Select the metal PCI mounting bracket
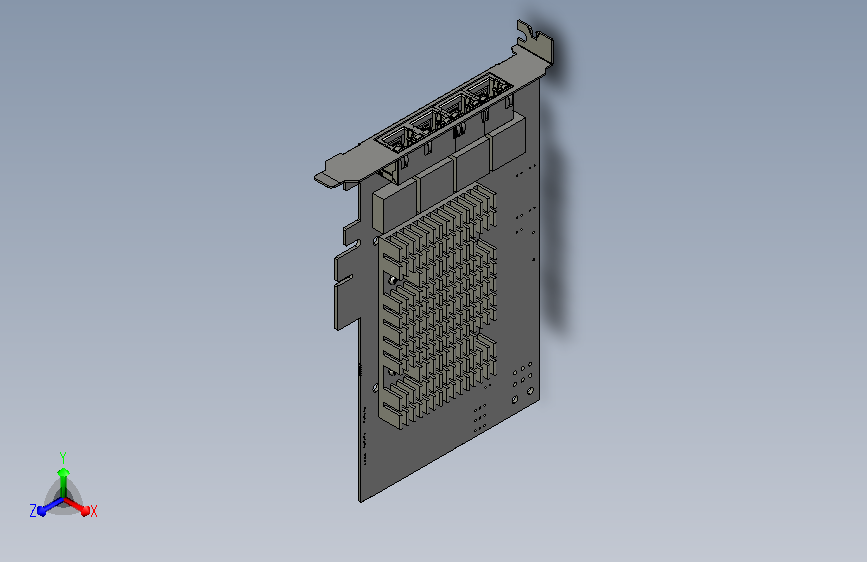The width and height of the screenshot is (867, 562). [x=434, y=105]
